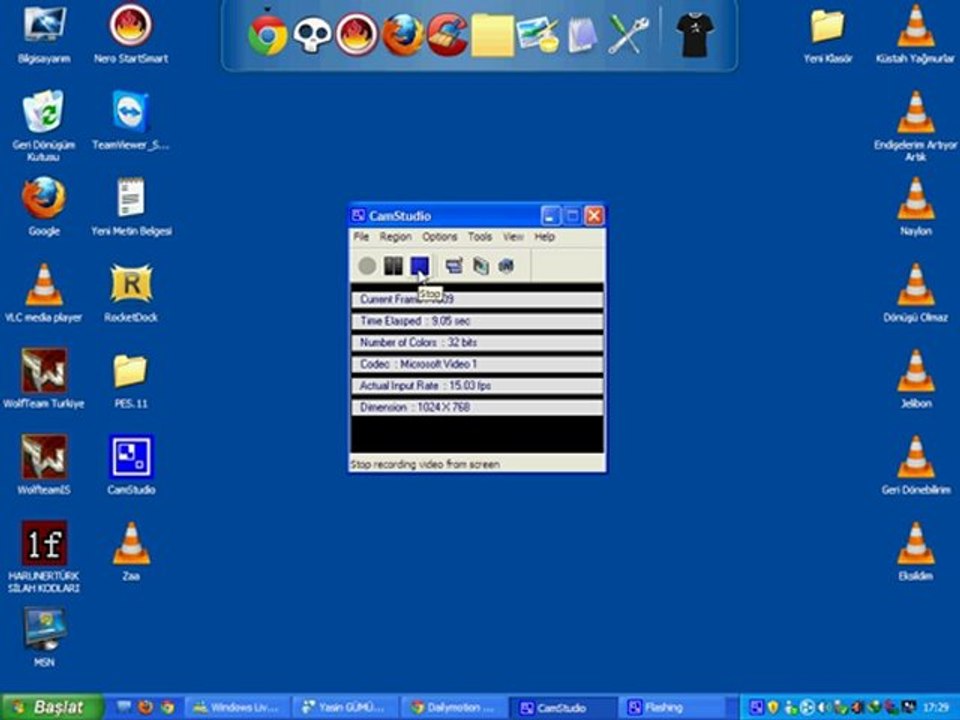Open the Tools menu in CamStudio

[x=480, y=237]
